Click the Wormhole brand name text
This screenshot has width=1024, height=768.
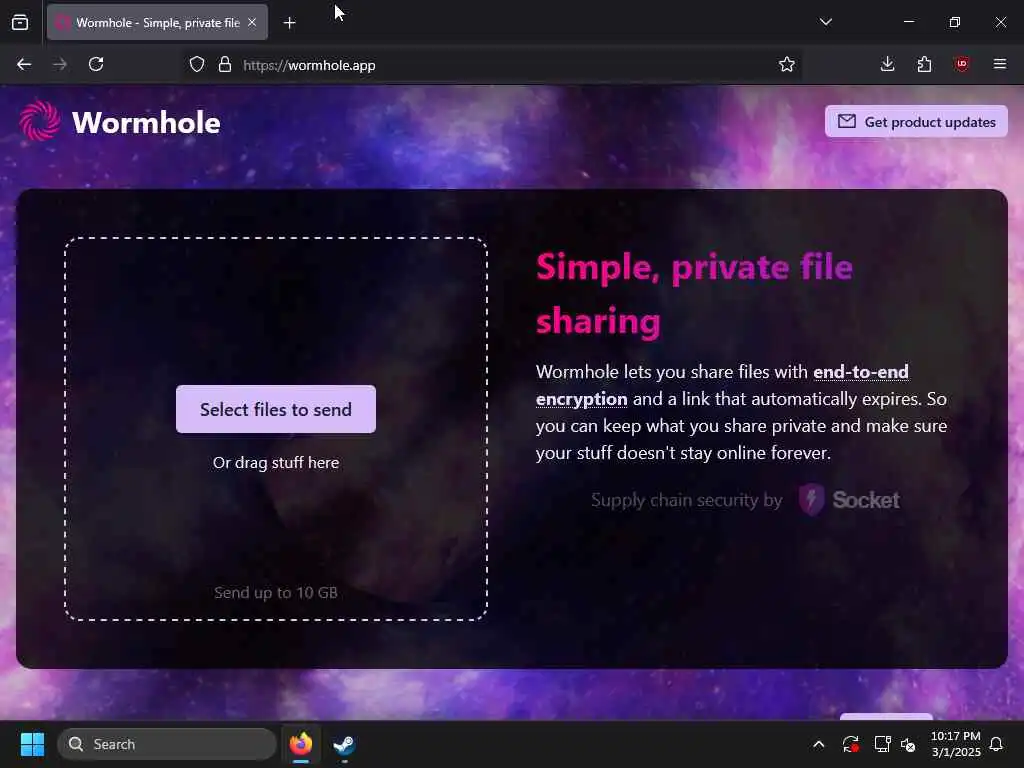click(146, 123)
